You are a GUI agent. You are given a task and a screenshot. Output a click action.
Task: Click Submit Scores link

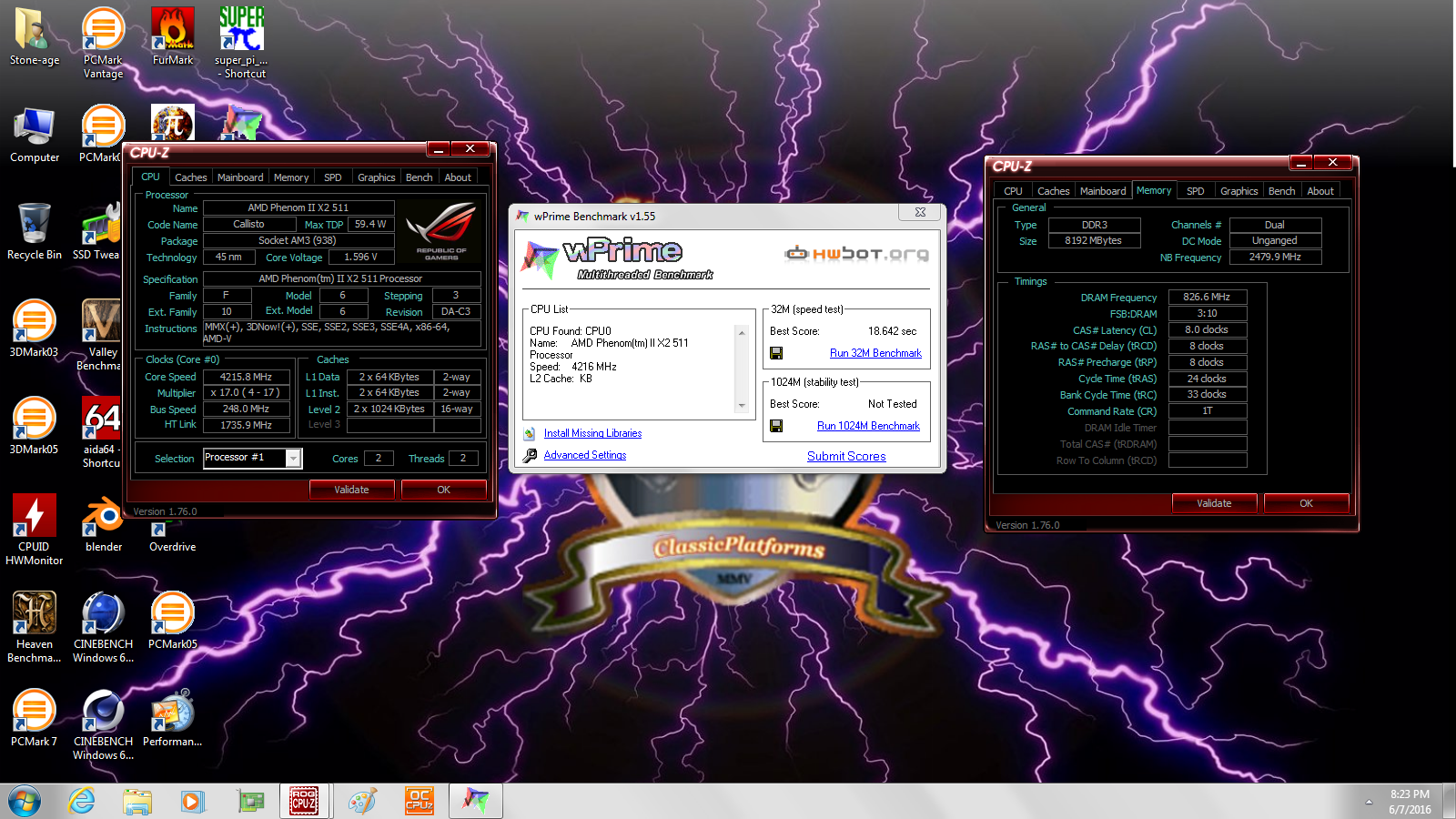(846, 456)
